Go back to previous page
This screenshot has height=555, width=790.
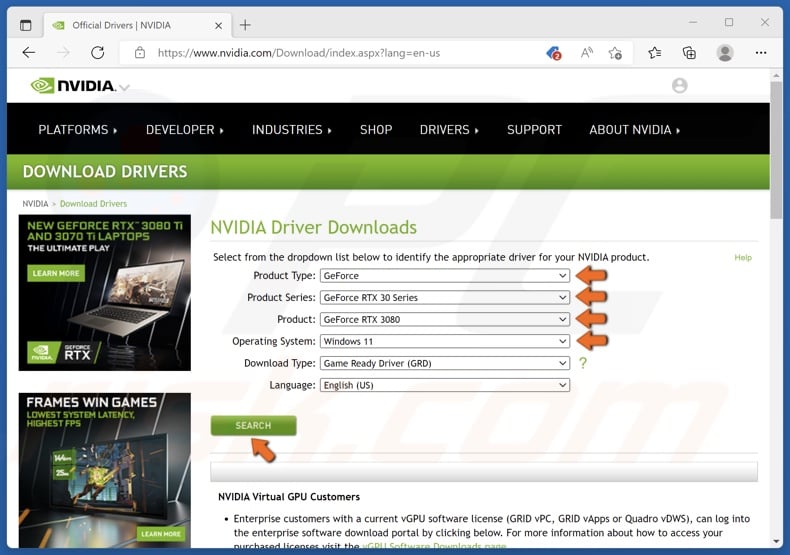click(29, 52)
